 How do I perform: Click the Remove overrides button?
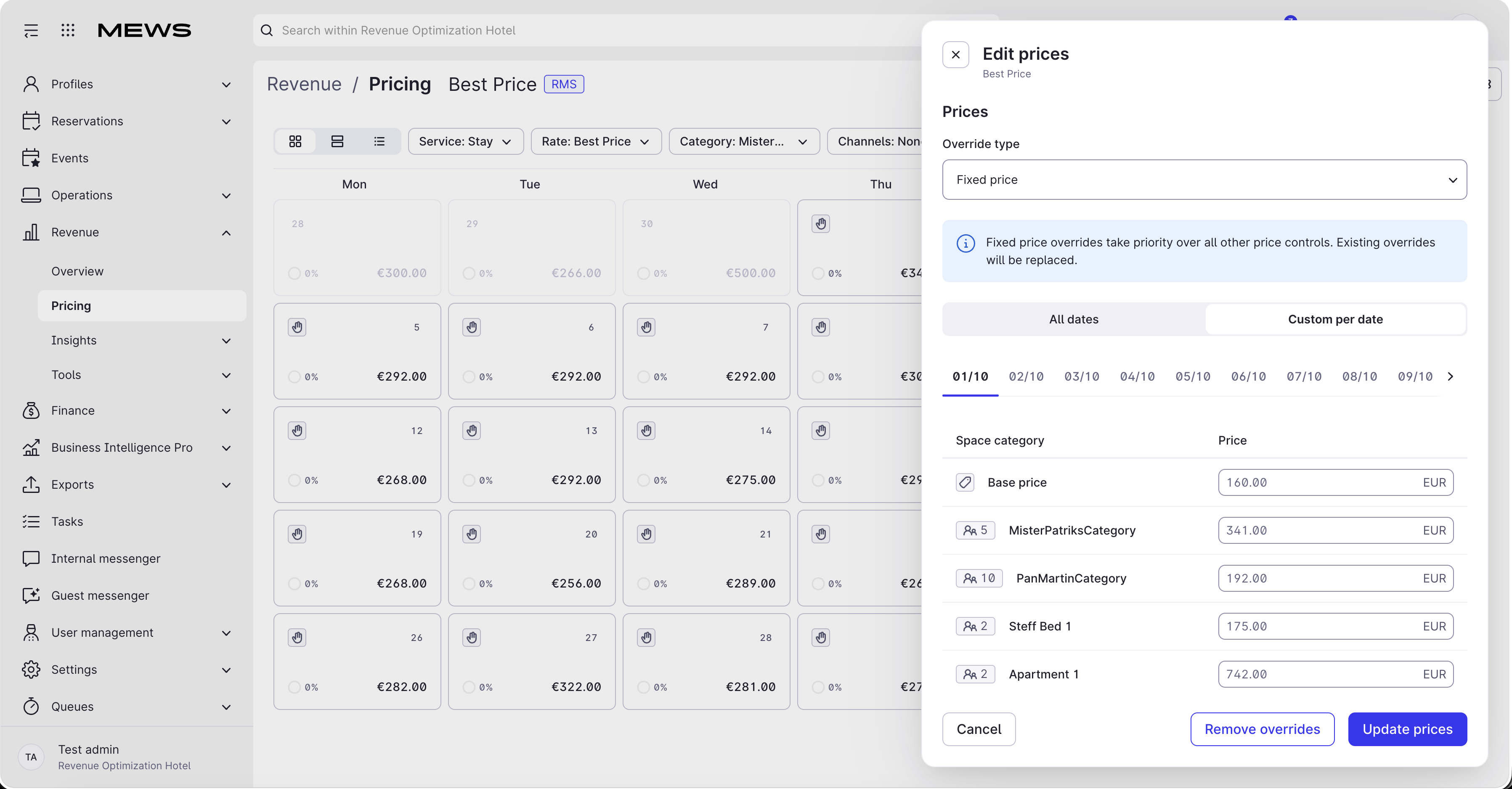[1262, 729]
